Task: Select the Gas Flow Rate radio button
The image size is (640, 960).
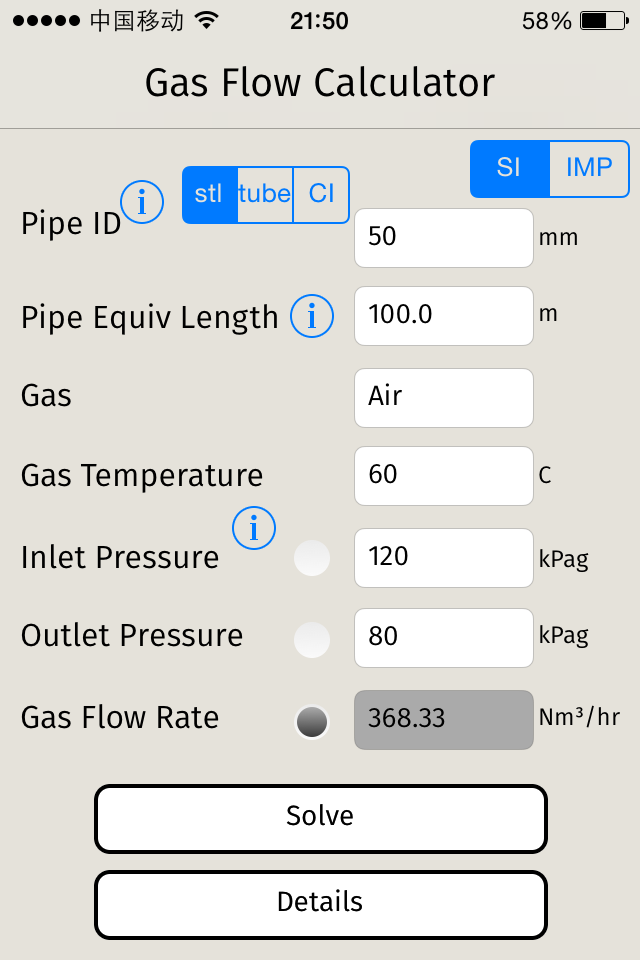Action: 312,721
